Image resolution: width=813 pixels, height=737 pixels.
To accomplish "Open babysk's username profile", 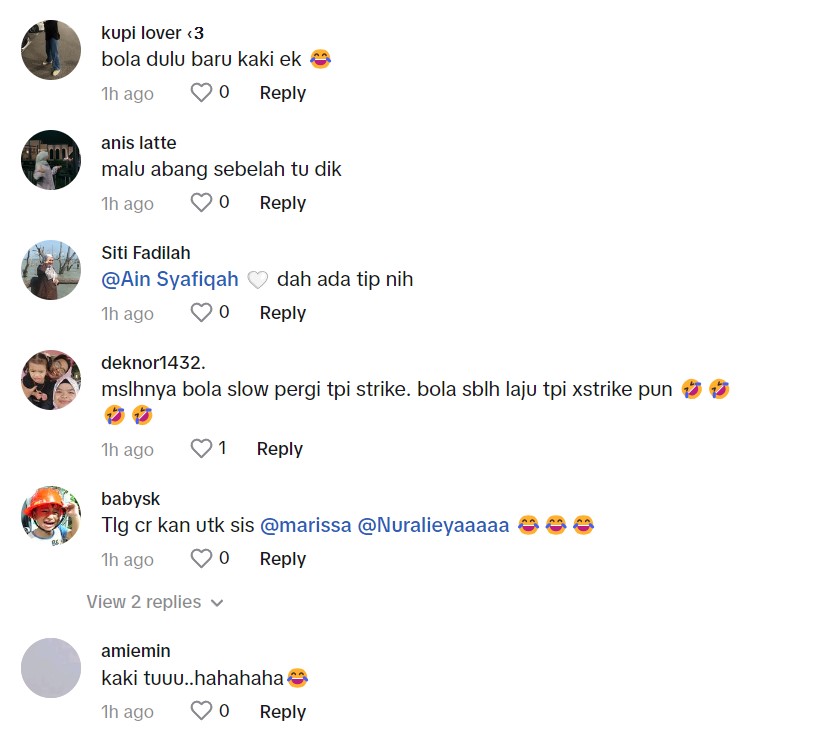I will pyautogui.click(x=131, y=499).
